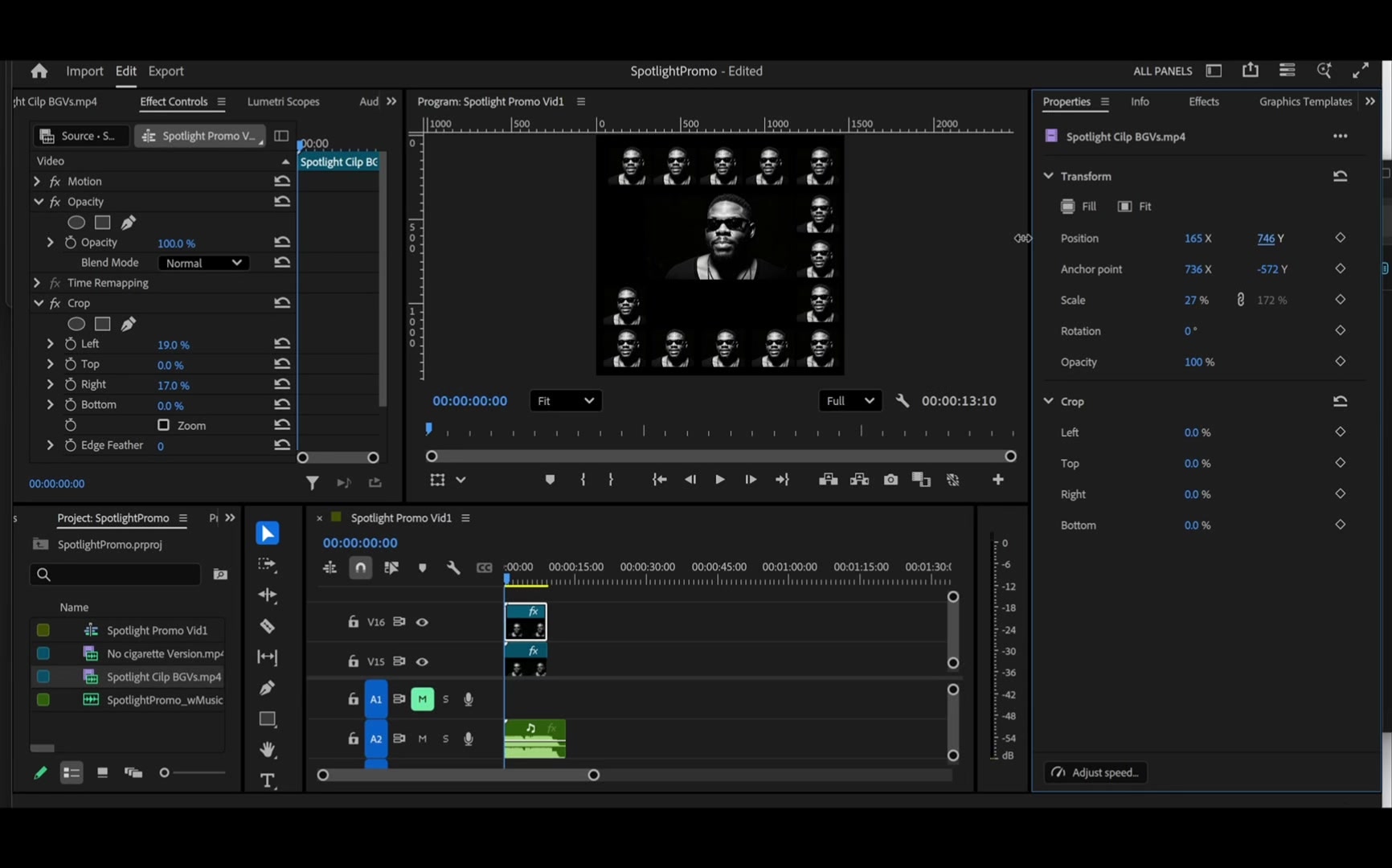Open the Fit zoom level dropdown
Viewport: 1392px width, 868px height.
(565, 401)
